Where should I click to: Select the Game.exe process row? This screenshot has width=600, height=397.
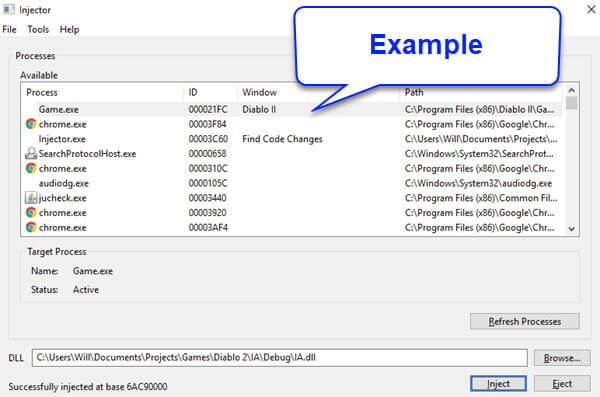pos(291,109)
